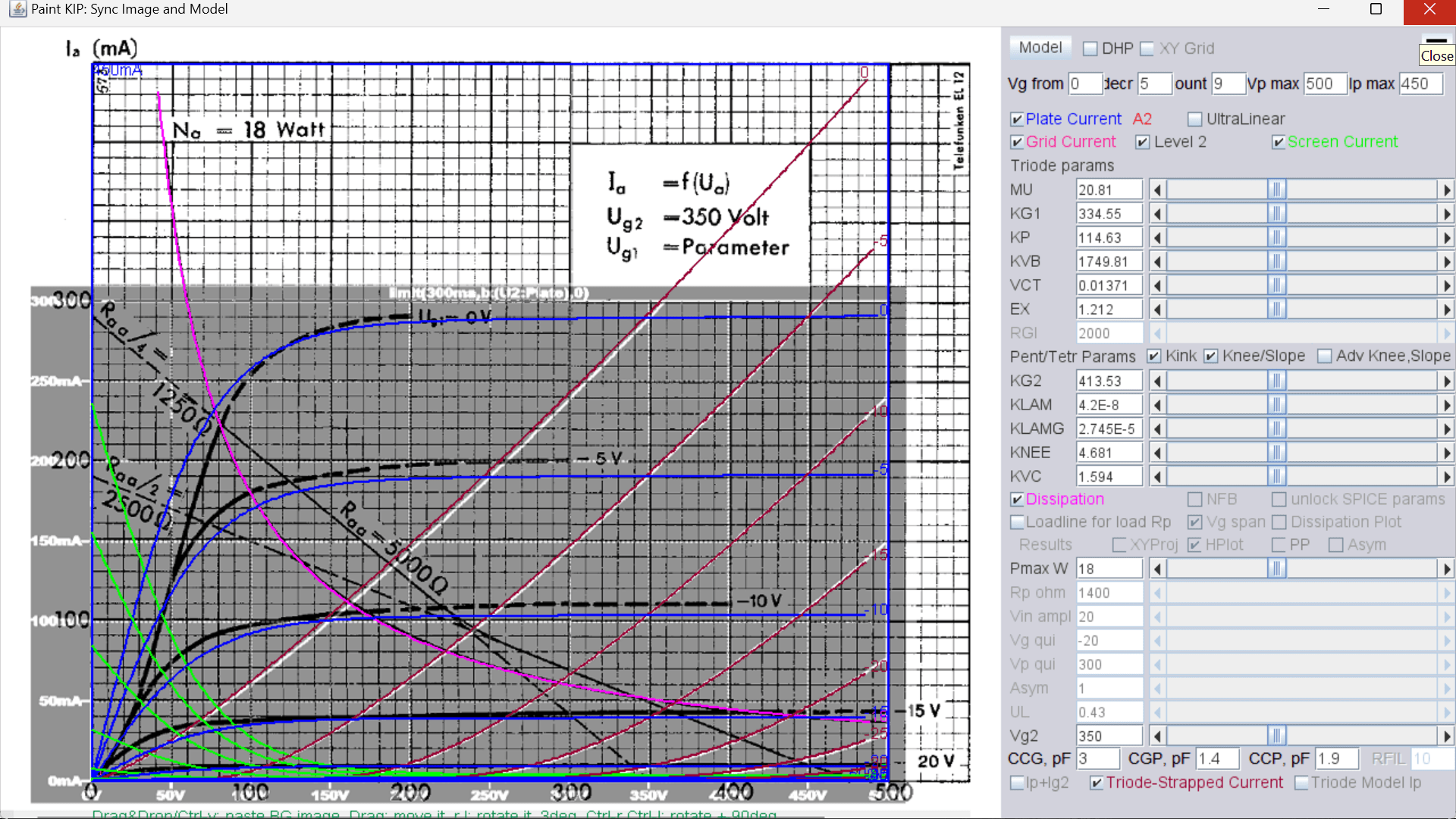Enable Adv Knee,Slope checkbox
The height and width of the screenshot is (819, 1456).
click(x=1325, y=356)
